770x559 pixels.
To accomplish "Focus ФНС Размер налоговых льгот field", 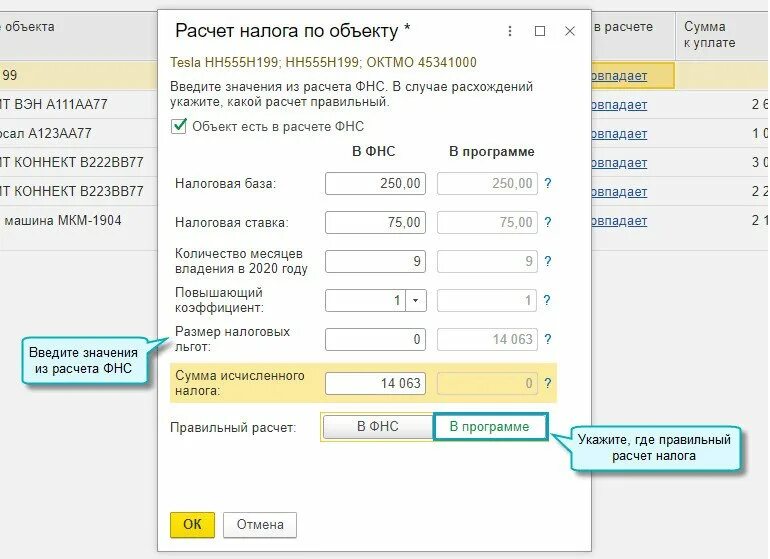I will (375, 339).
